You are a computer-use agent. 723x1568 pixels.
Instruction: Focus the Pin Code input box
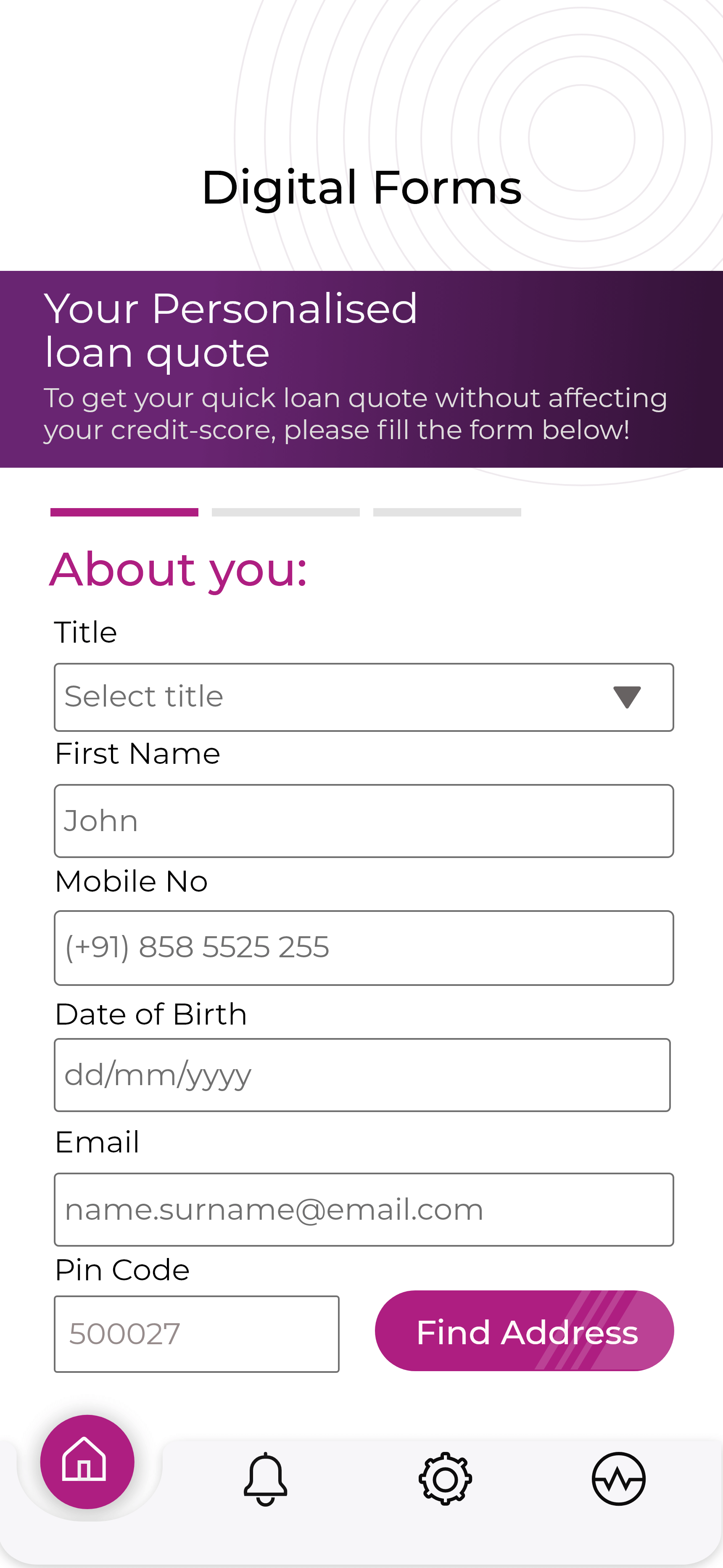197,1334
